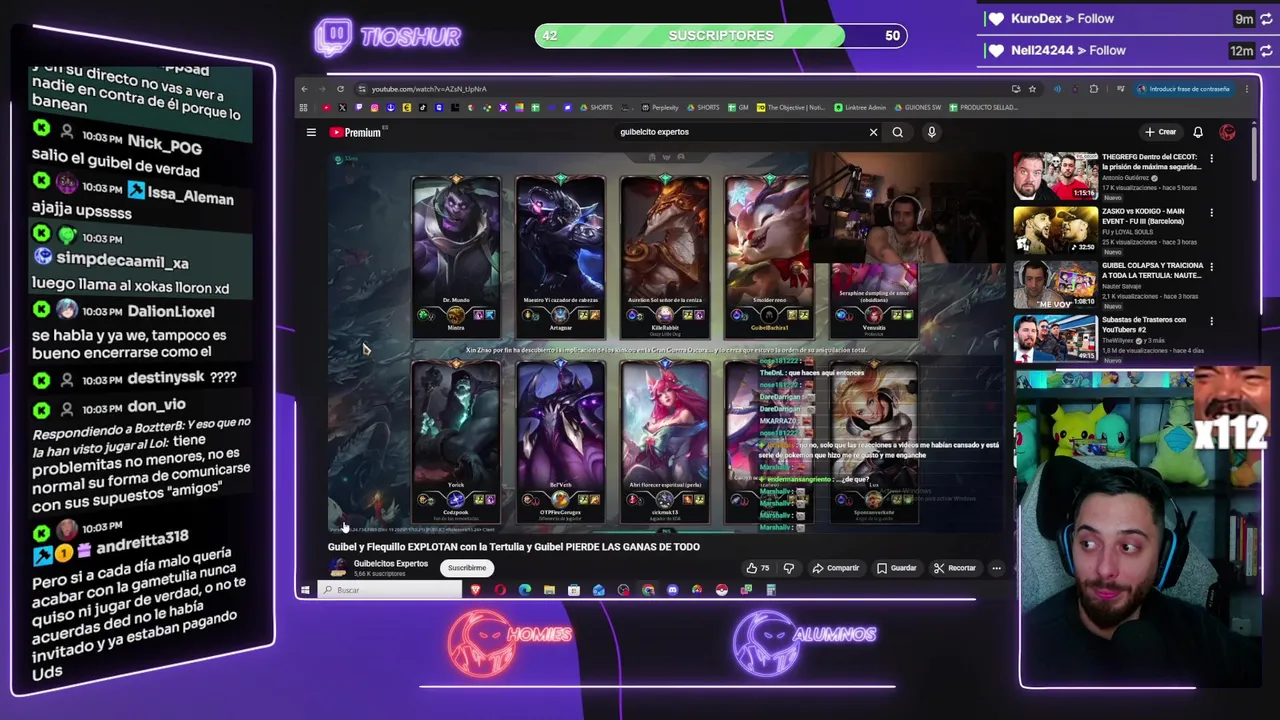Open more actions ellipsis beside Recortar
Image resolution: width=1280 pixels, height=720 pixels.
pos(996,568)
